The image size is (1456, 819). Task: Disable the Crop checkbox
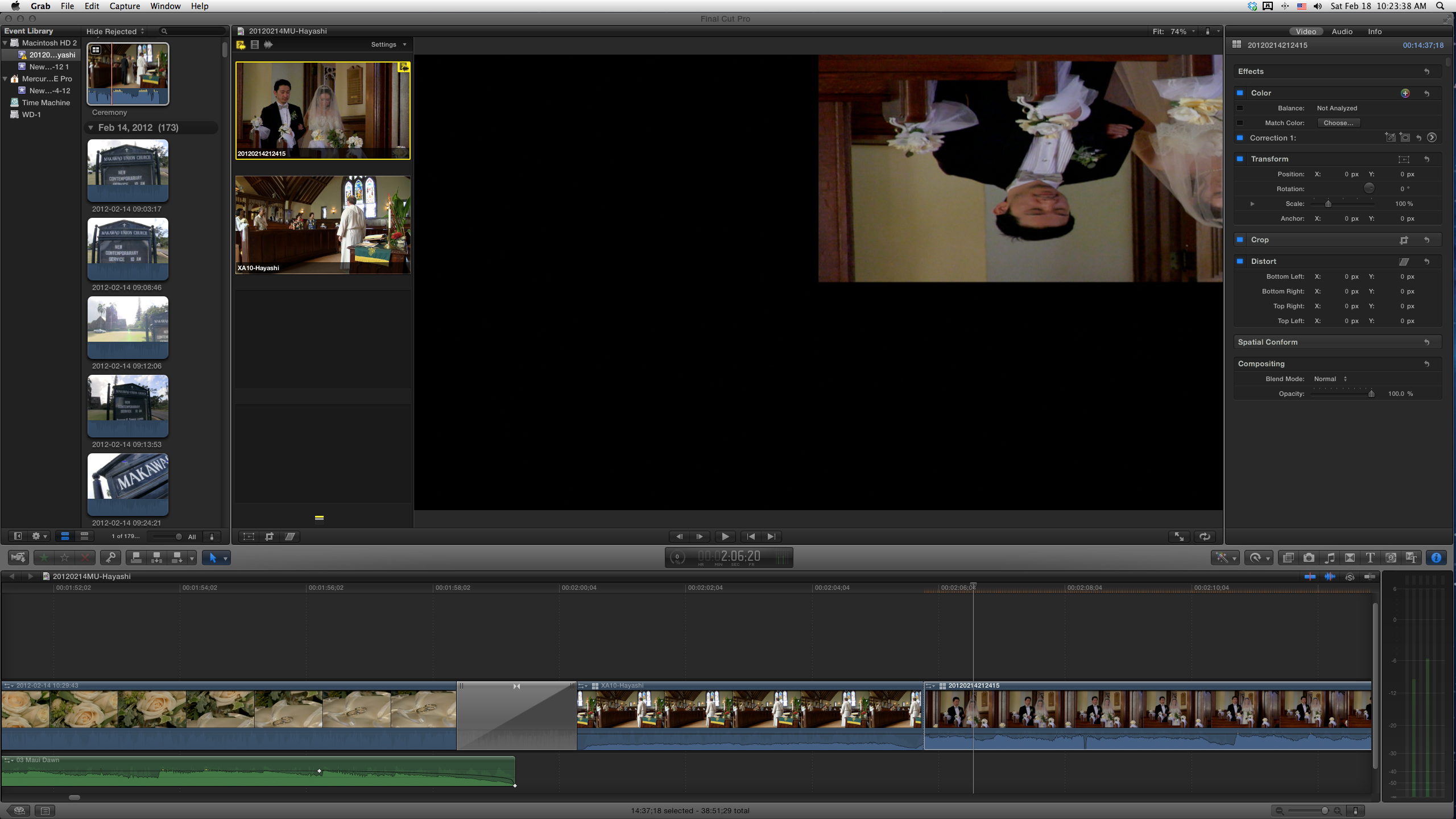coord(1240,239)
